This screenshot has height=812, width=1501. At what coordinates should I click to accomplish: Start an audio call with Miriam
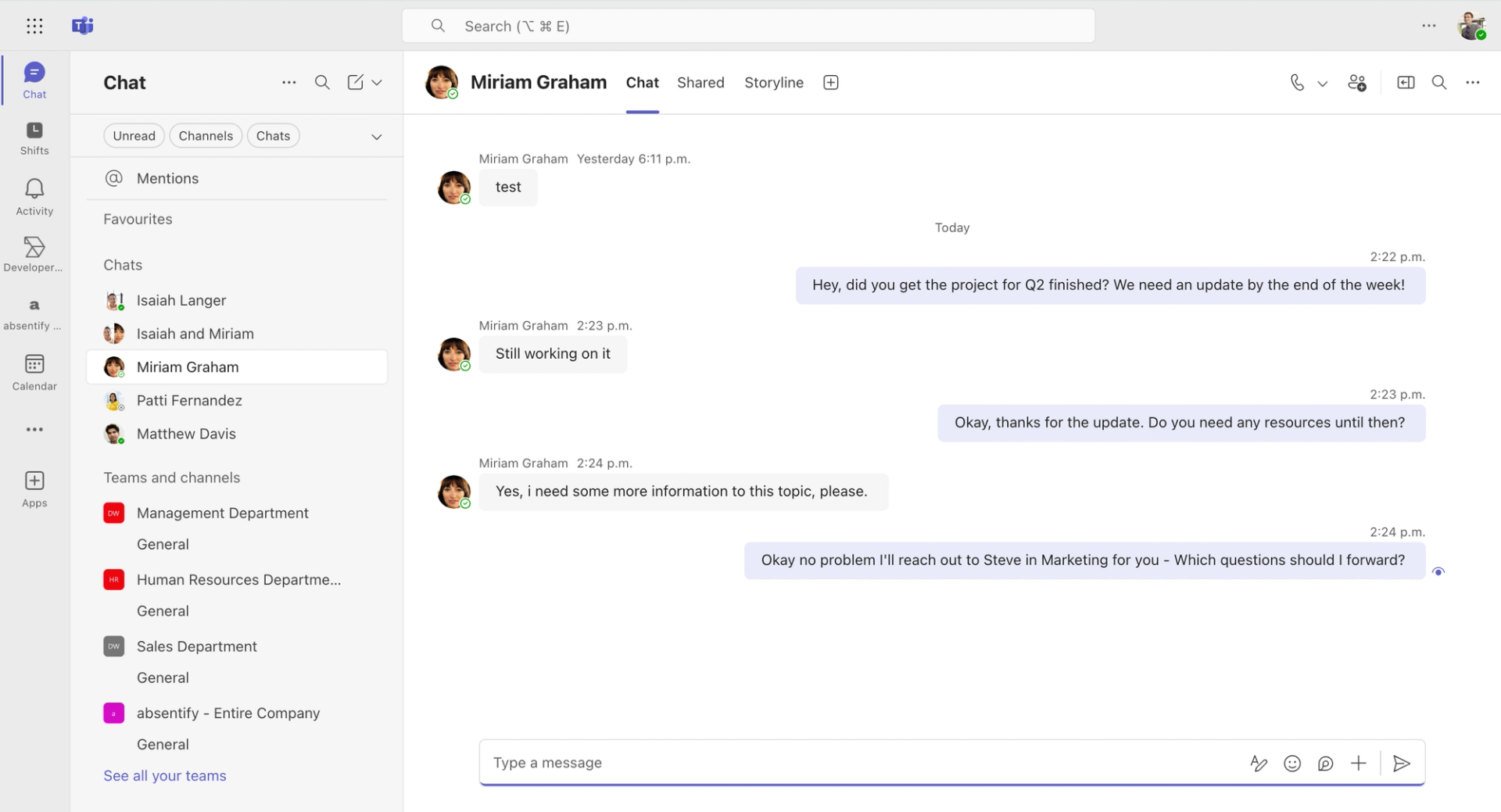coord(1297,82)
